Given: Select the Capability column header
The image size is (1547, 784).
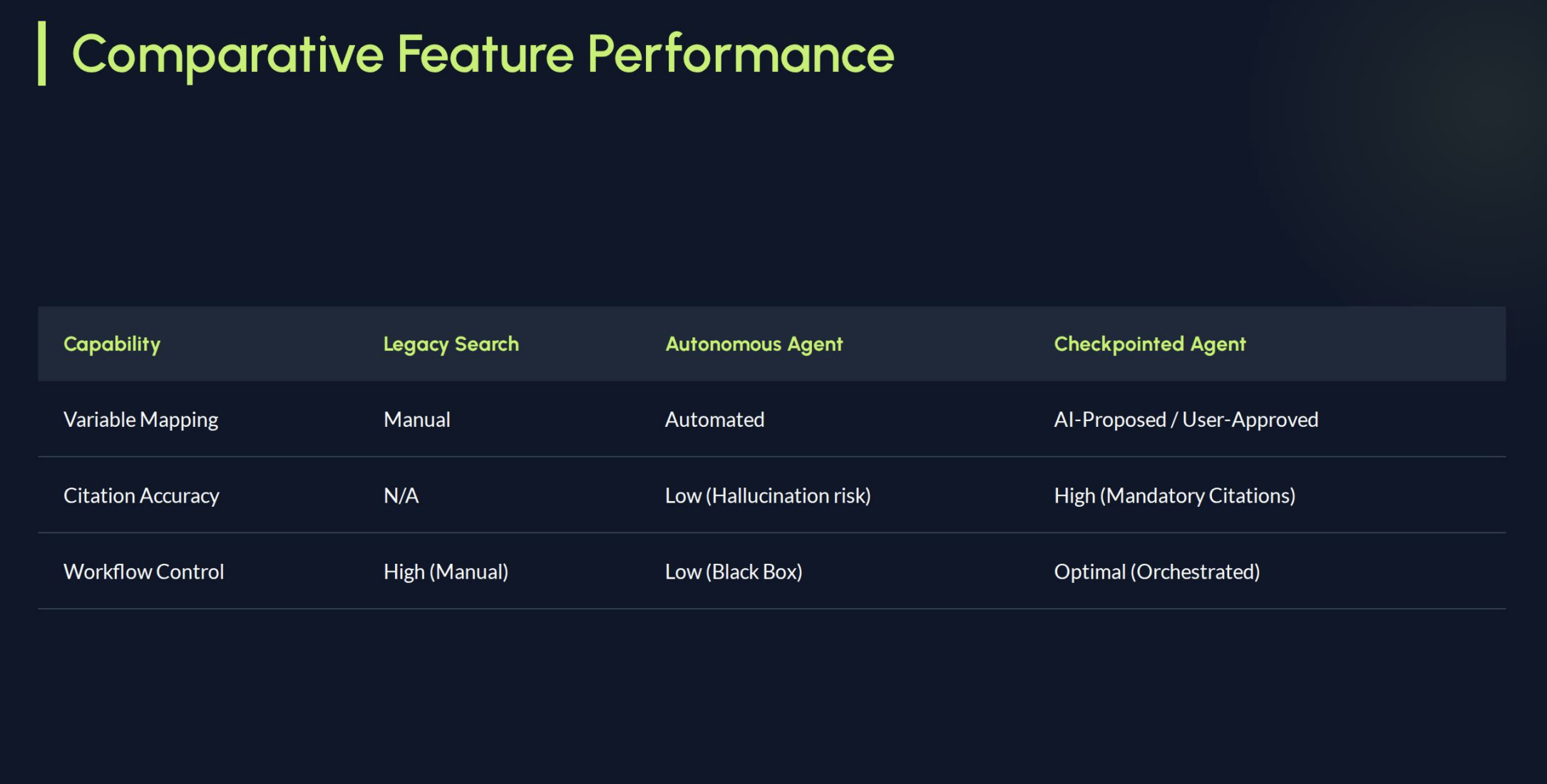Looking at the screenshot, I should [112, 344].
